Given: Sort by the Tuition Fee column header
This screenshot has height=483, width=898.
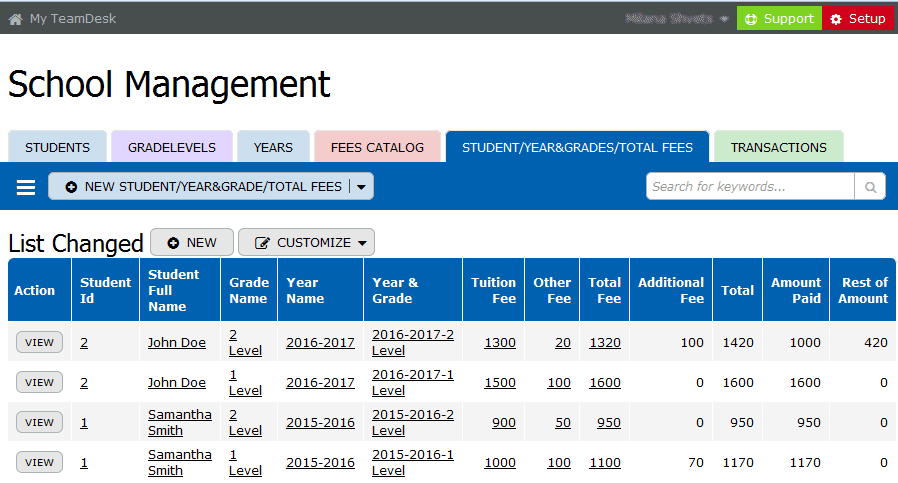Looking at the screenshot, I should tap(494, 290).
